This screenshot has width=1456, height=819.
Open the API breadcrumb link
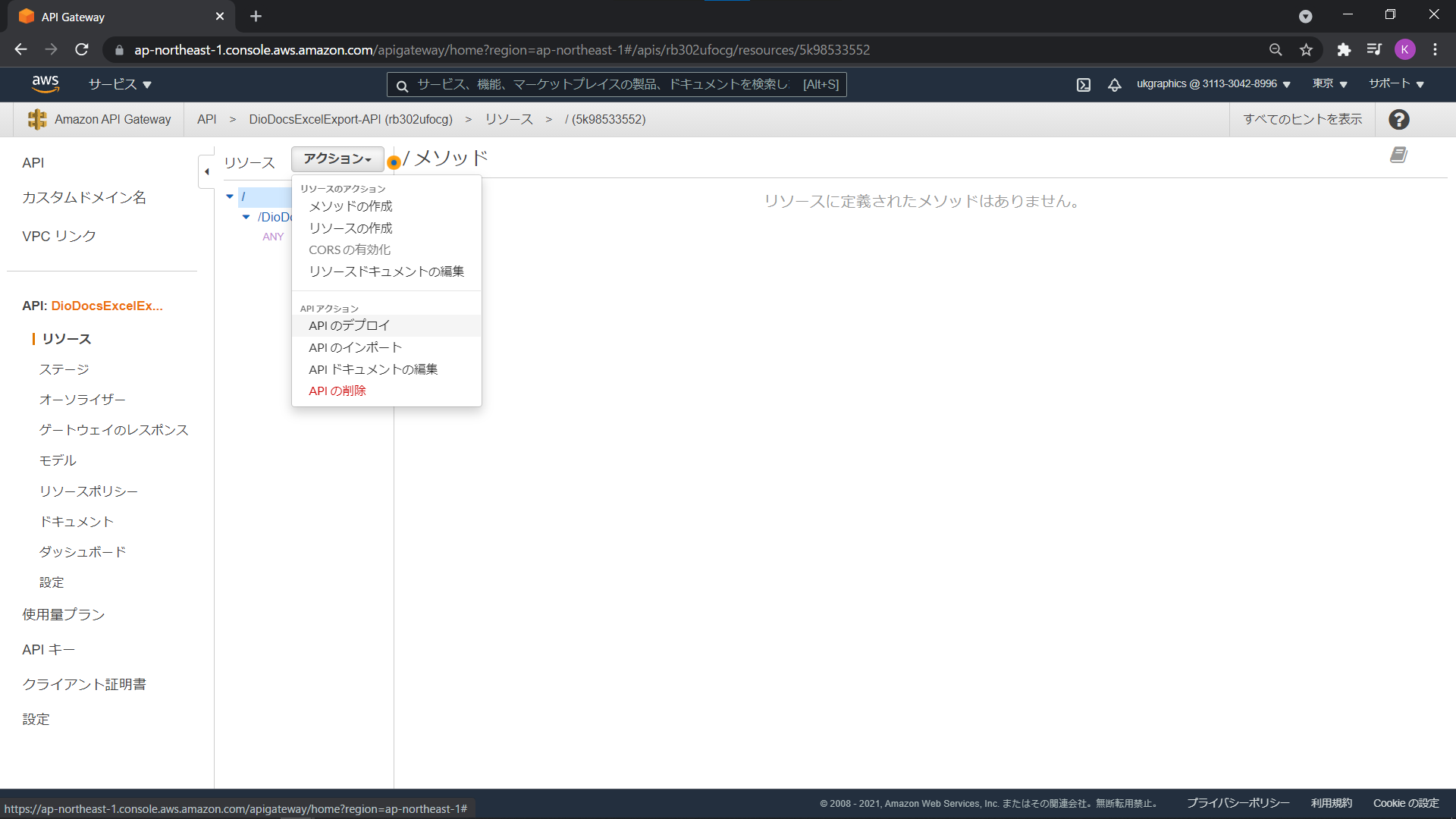point(206,119)
